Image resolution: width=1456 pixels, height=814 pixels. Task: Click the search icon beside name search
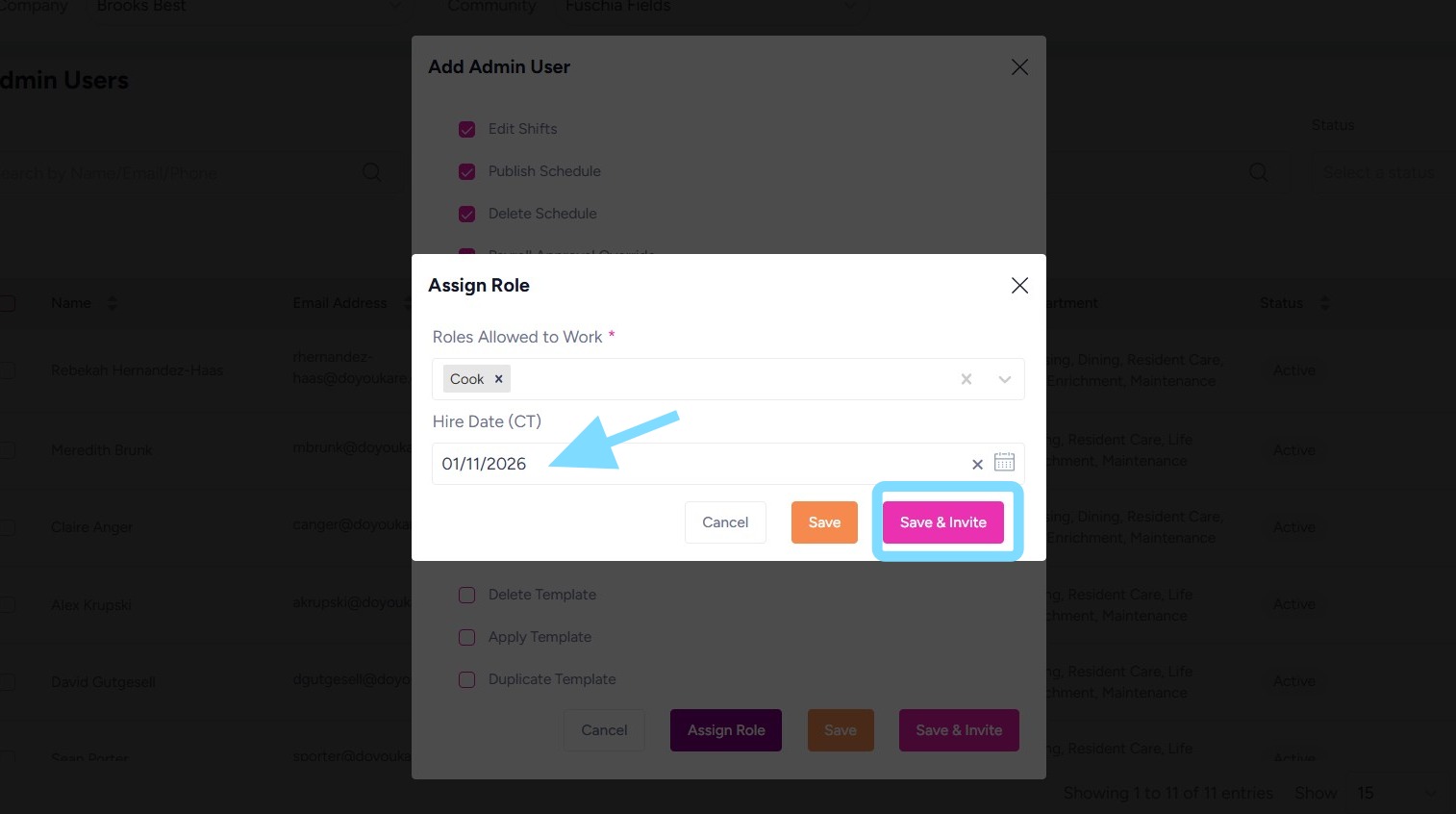point(371,172)
